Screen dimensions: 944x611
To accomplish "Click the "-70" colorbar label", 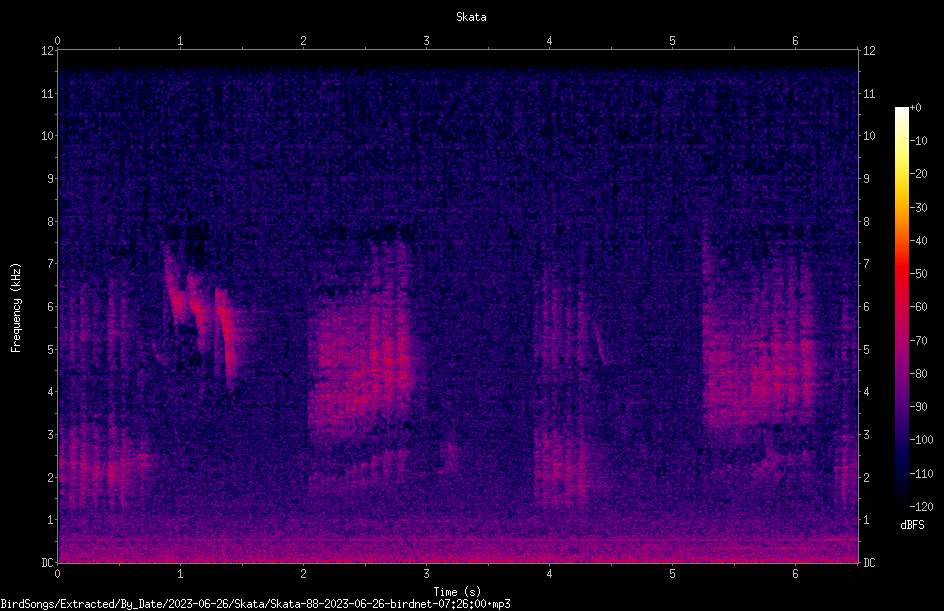I will click(918, 341).
